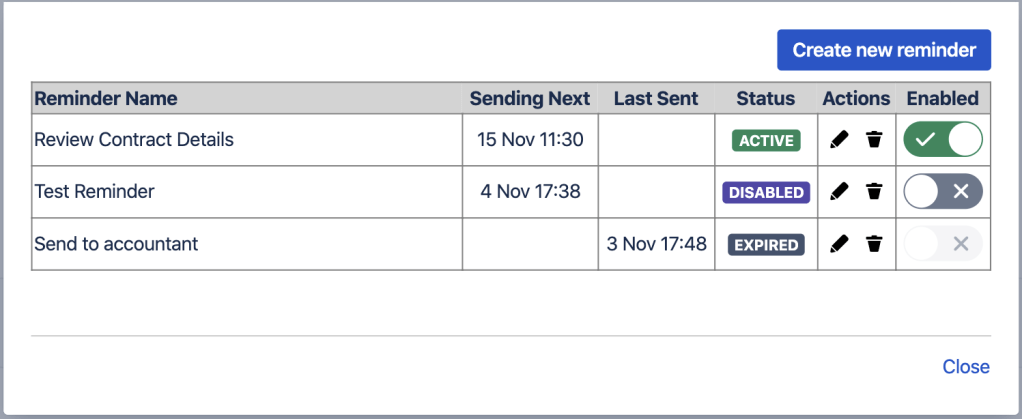Click the Reminder Name column header
This screenshot has width=1022, height=419.
click(105, 98)
